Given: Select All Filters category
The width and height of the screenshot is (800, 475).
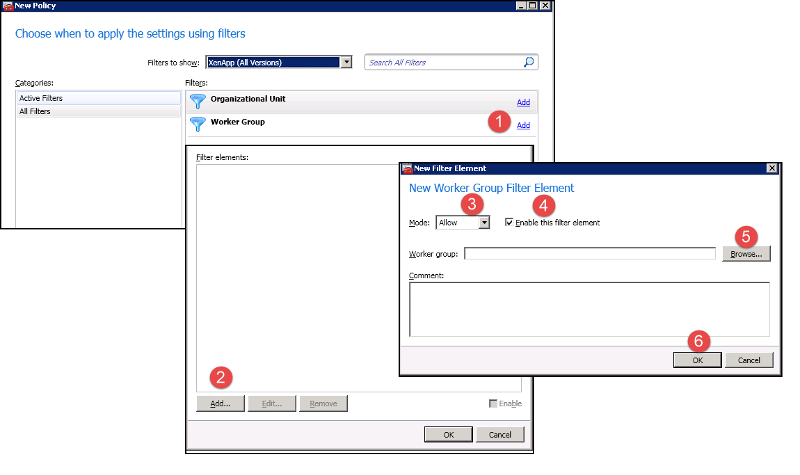Looking at the screenshot, I should click(98, 111).
